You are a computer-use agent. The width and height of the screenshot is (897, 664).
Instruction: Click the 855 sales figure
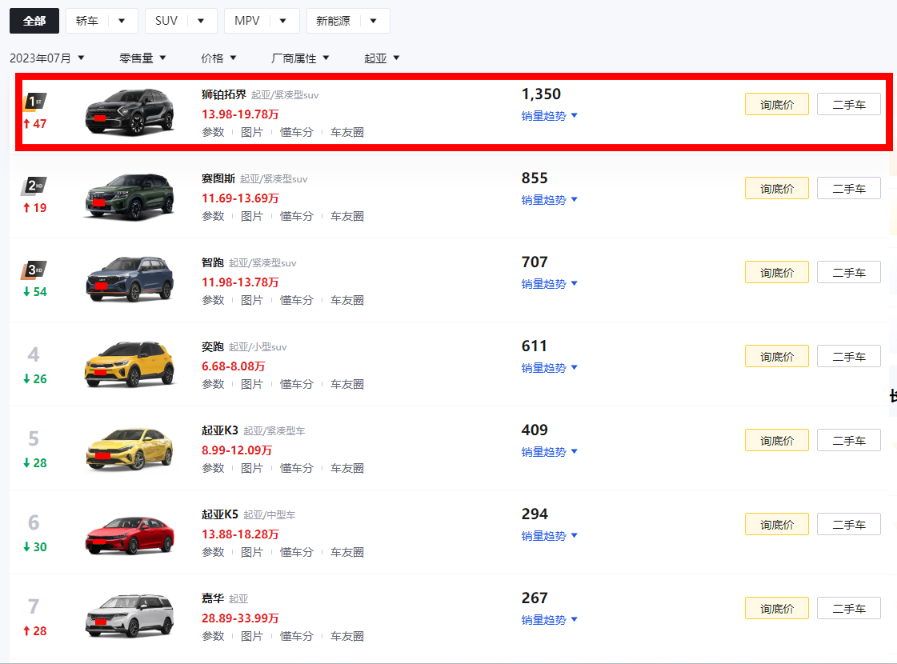(534, 178)
